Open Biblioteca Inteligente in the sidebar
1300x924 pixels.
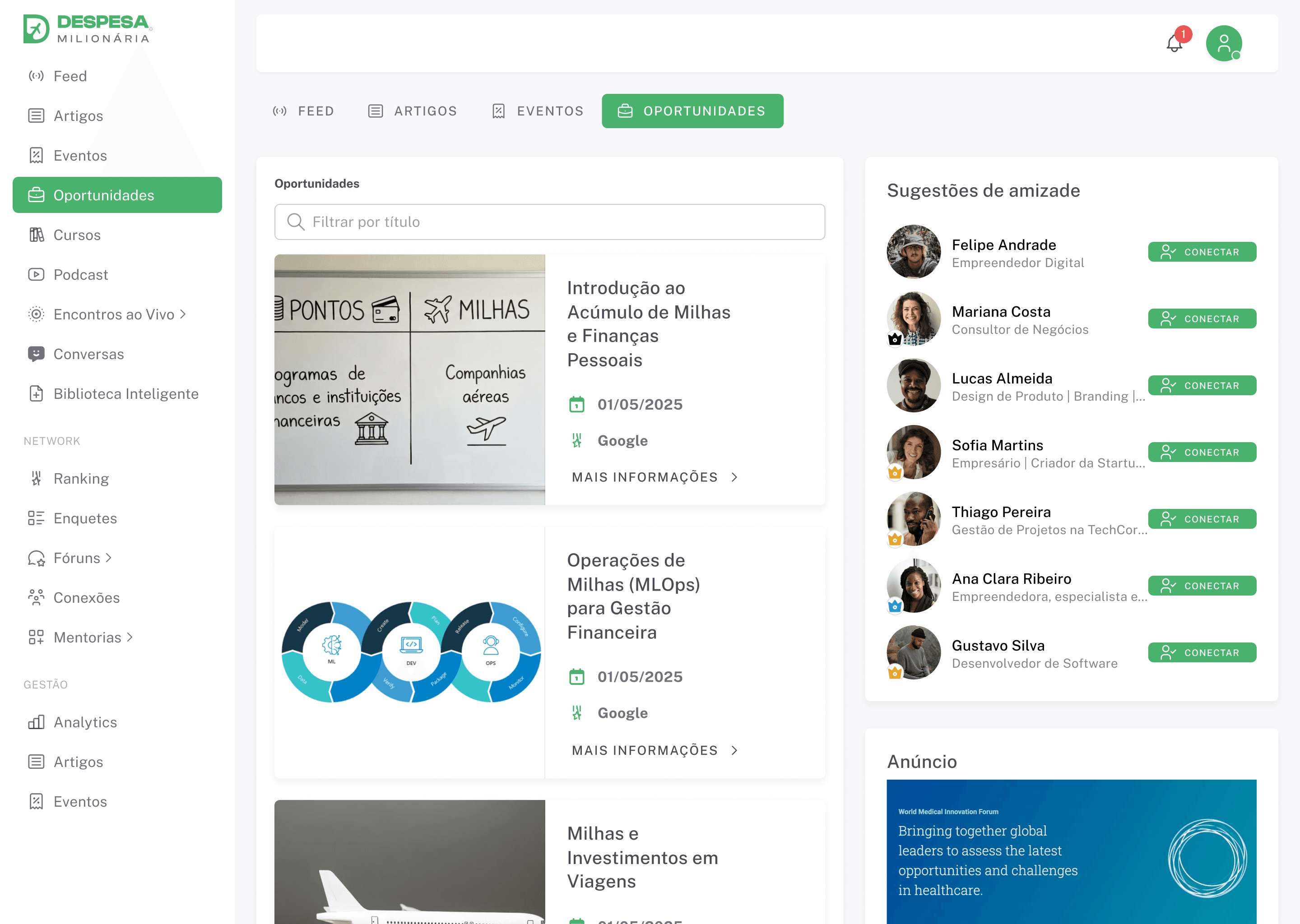coord(117,394)
